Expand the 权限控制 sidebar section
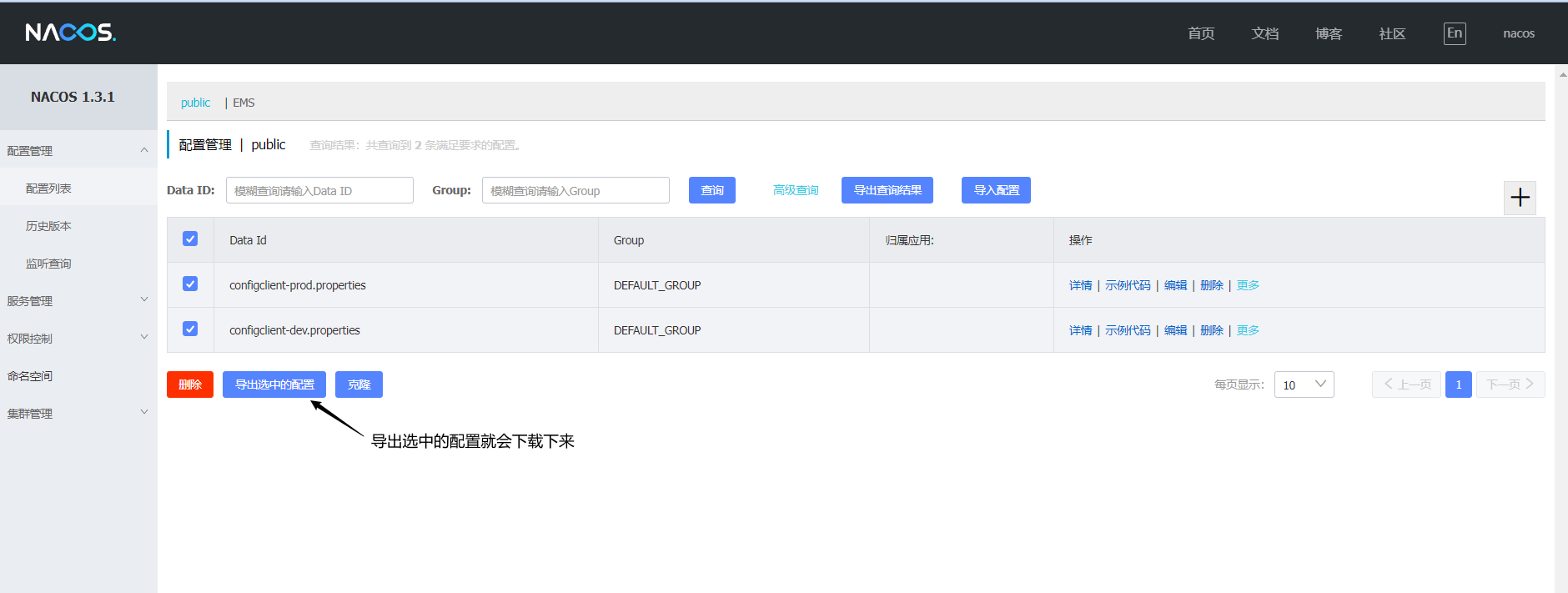 tap(78, 339)
